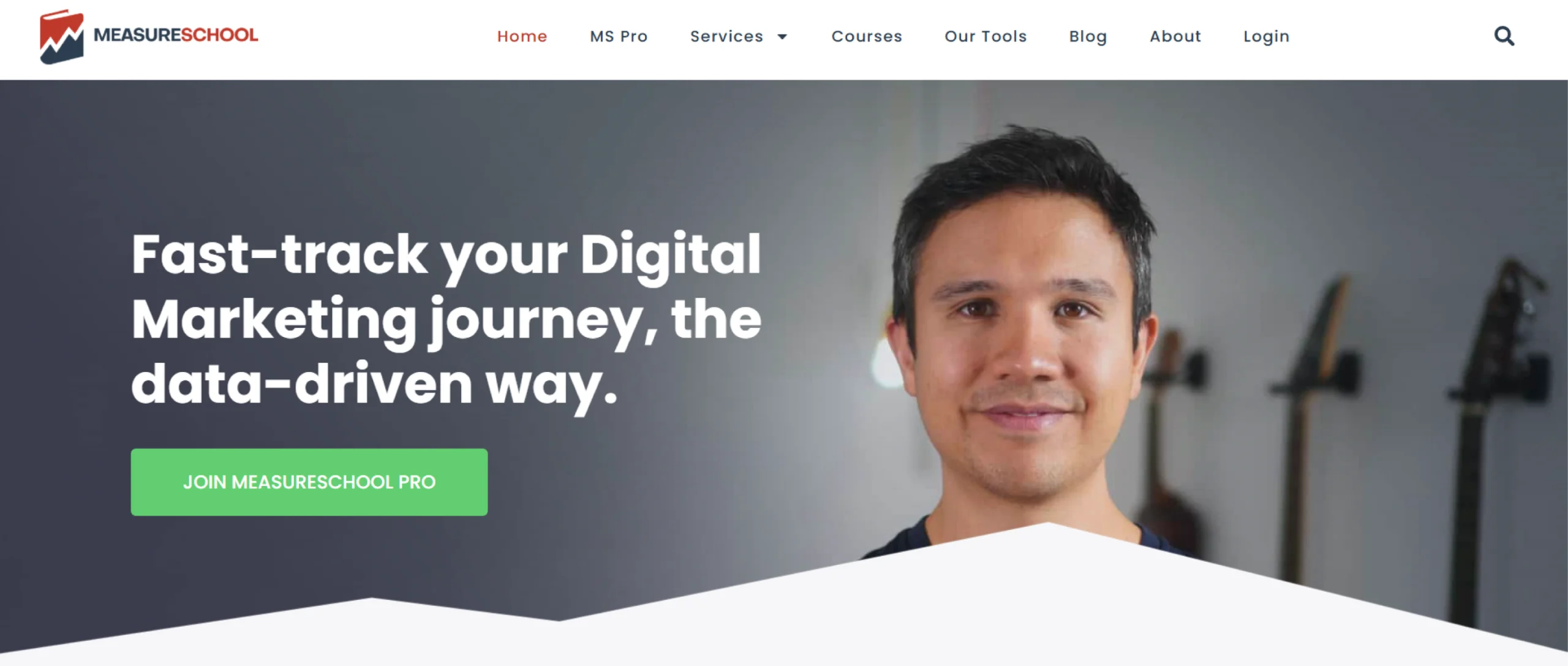This screenshot has width=1568, height=666.
Task: Open the search magnifier icon
Action: coord(1504,36)
